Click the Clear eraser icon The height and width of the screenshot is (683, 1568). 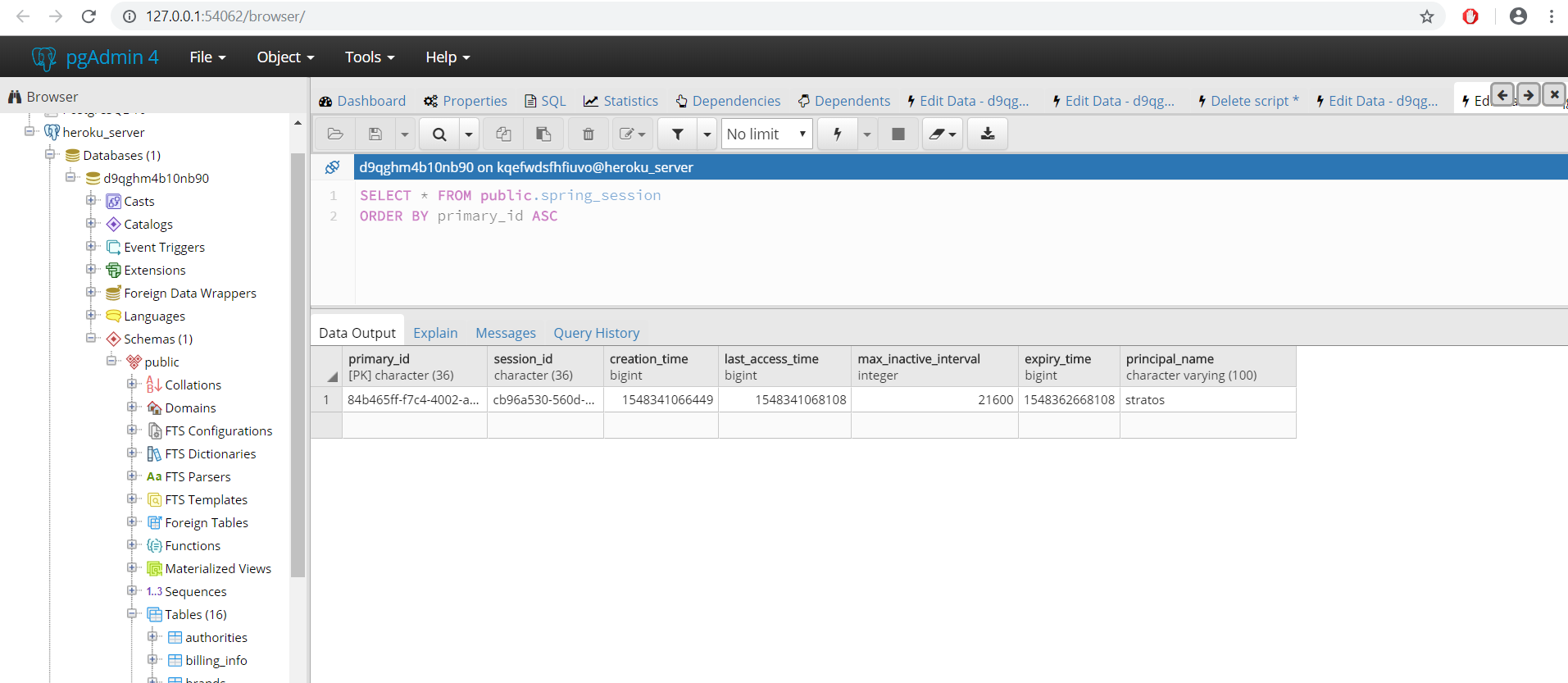pyautogui.click(x=943, y=134)
